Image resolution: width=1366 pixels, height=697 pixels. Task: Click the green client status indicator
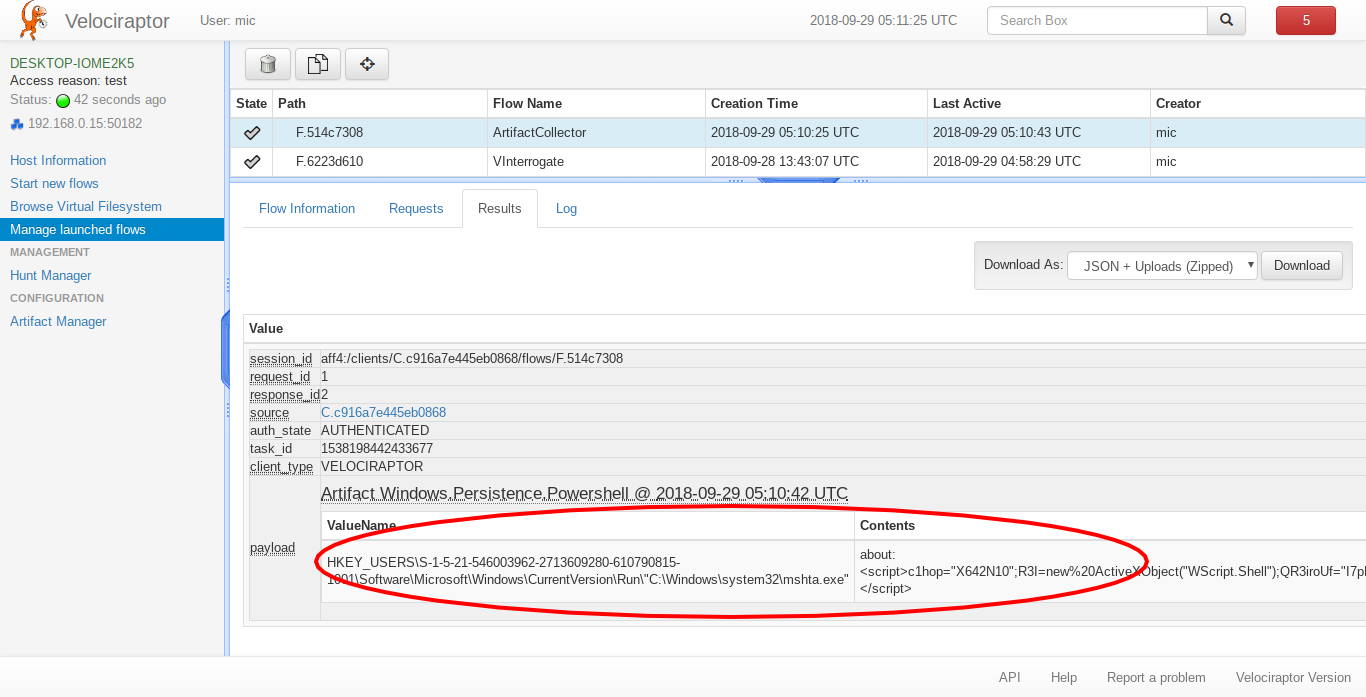click(63, 100)
